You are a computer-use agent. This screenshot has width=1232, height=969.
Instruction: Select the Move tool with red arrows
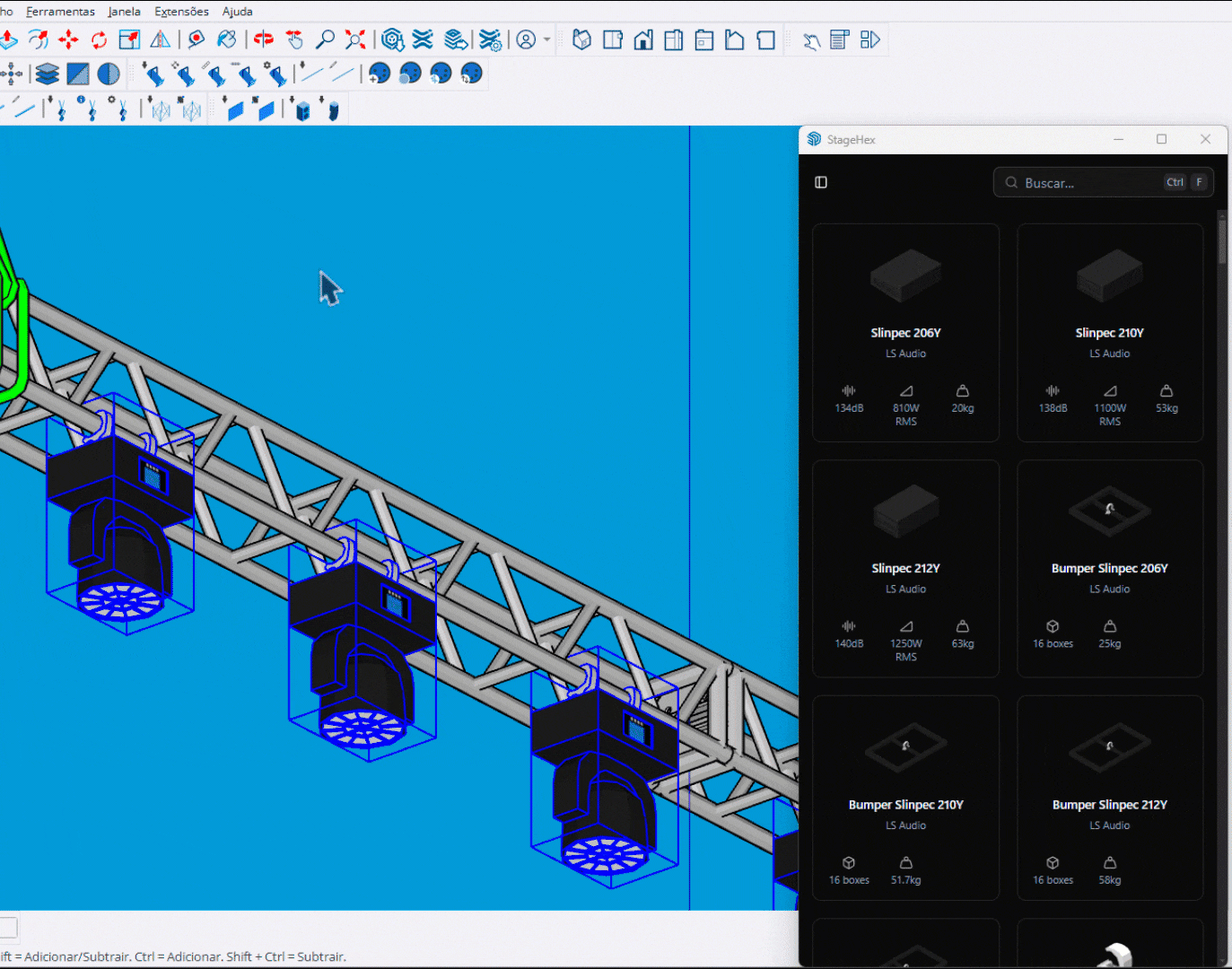pos(68,39)
